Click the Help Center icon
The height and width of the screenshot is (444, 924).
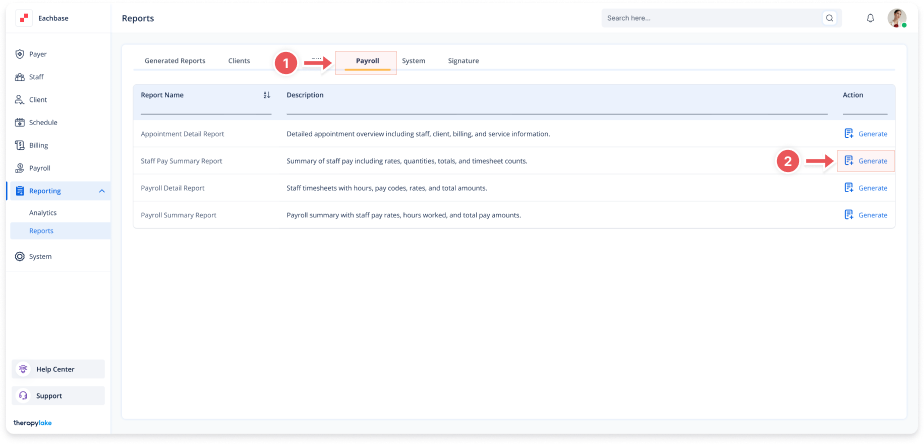tap(24, 369)
